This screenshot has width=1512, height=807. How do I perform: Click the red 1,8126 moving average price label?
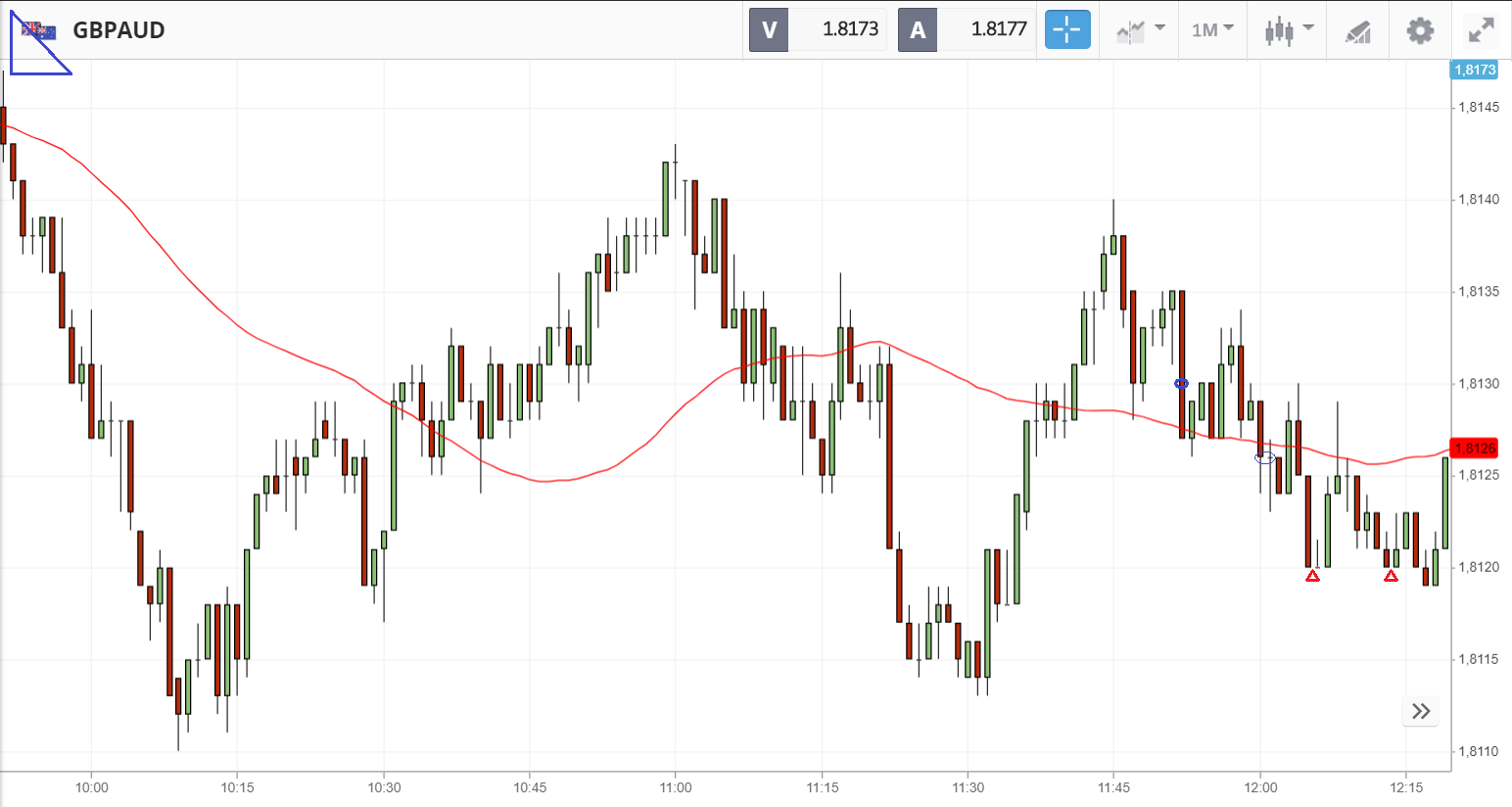pyautogui.click(x=1474, y=449)
